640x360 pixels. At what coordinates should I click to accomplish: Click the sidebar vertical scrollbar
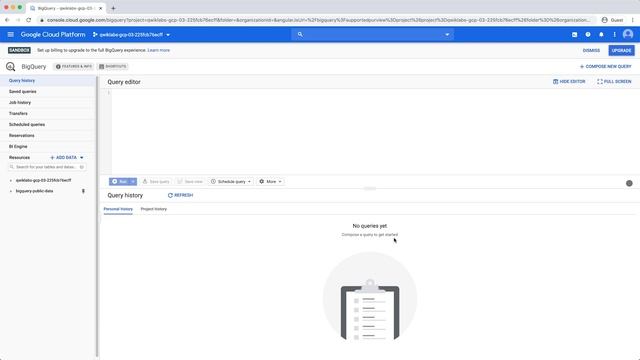point(97,216)
